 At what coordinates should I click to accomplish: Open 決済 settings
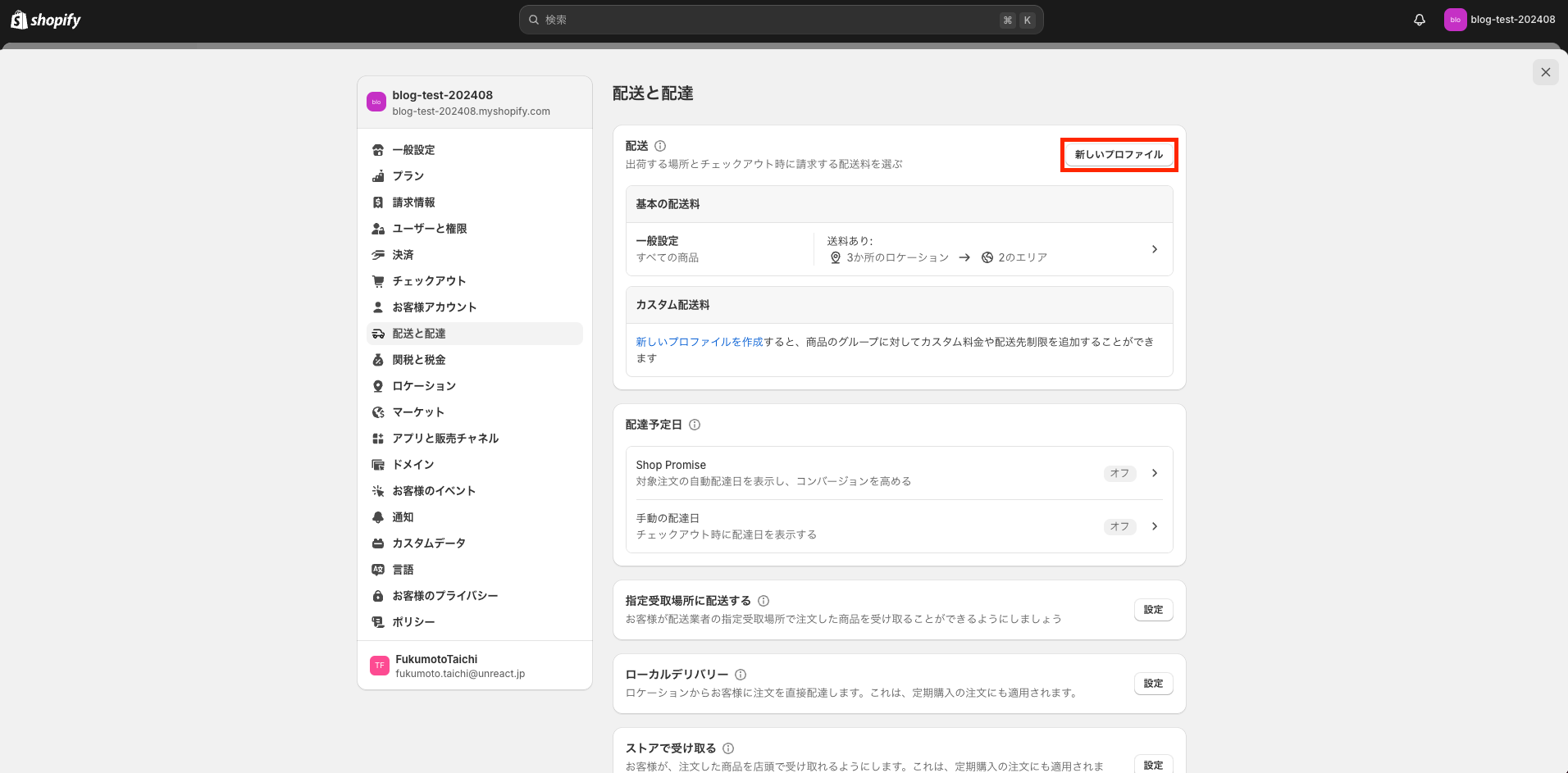(x=474, y=255)
